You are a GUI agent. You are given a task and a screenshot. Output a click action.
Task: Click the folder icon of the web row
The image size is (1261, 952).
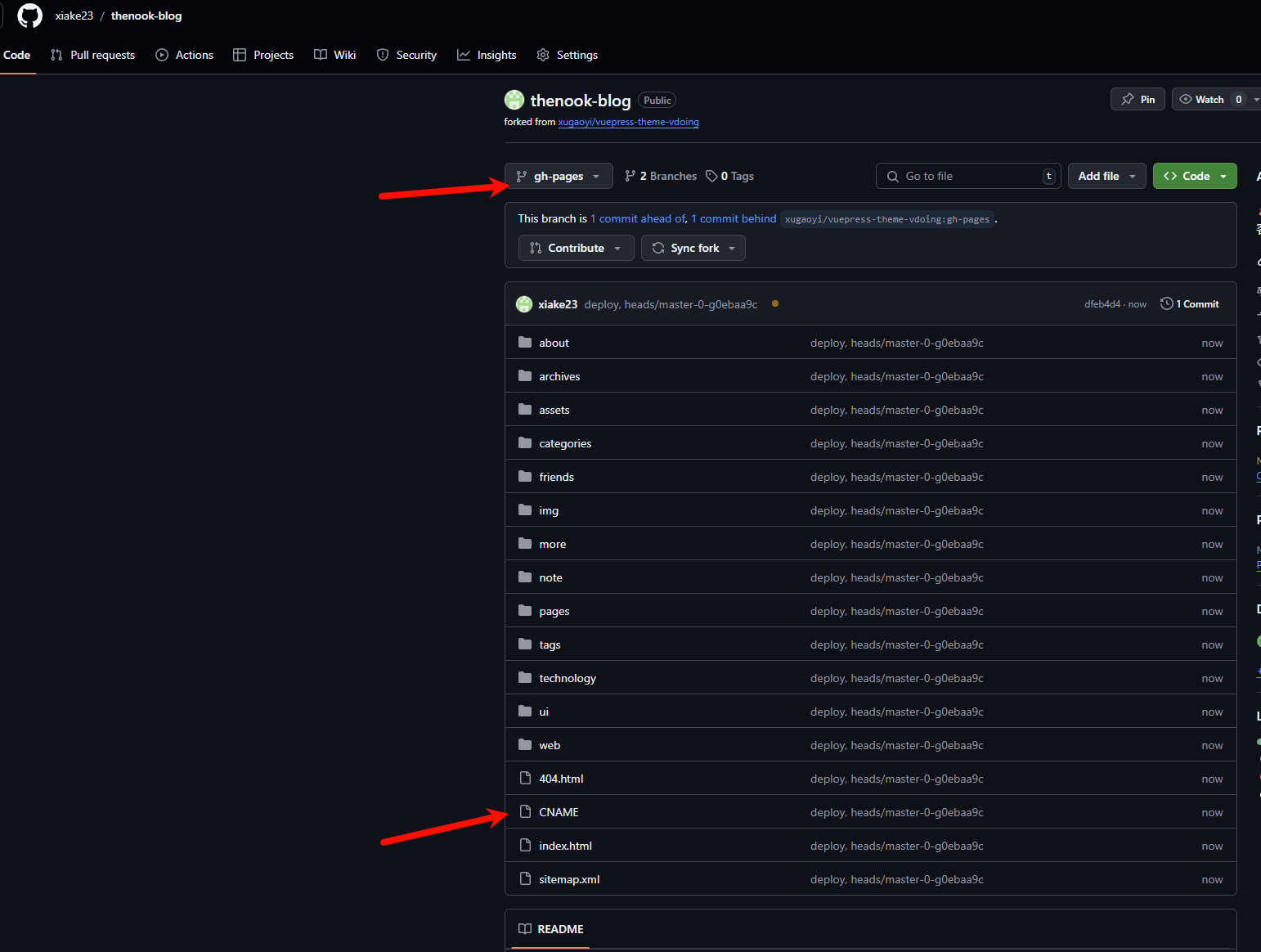(525, 744)
